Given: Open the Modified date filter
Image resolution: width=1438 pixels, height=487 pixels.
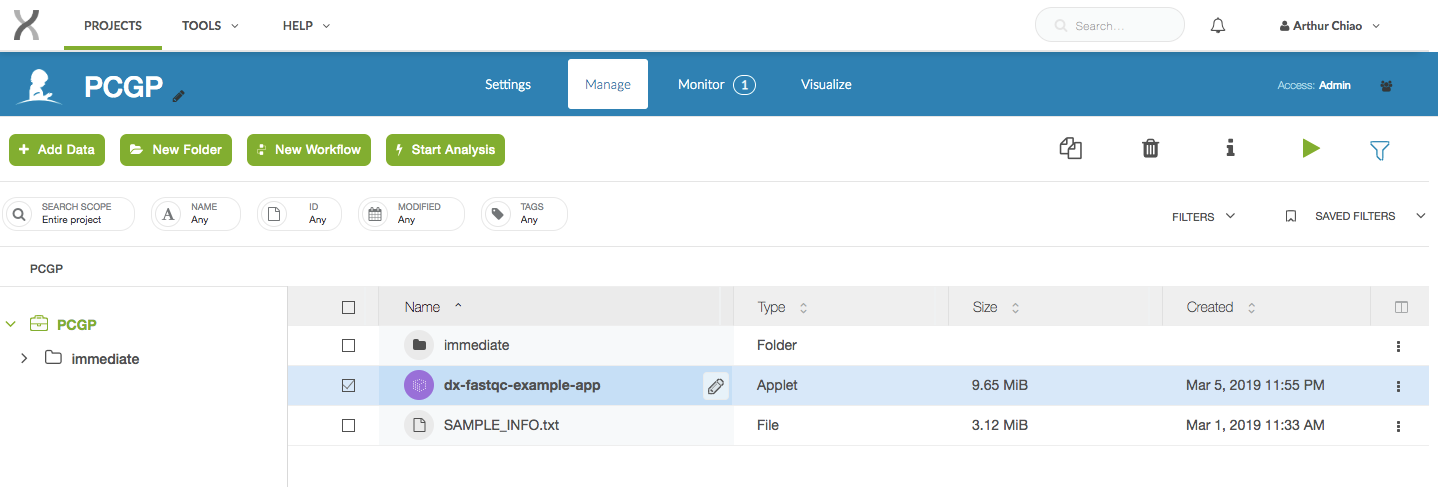Looking at the screenshot, I should click(412, 214).
